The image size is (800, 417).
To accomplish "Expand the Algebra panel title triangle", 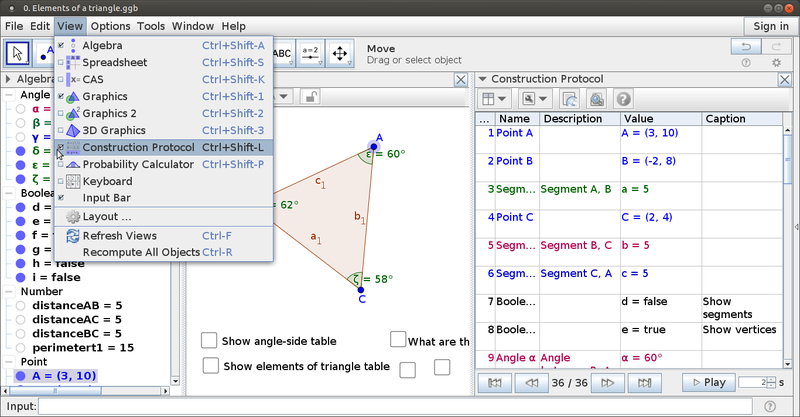I will click(8, 79).
